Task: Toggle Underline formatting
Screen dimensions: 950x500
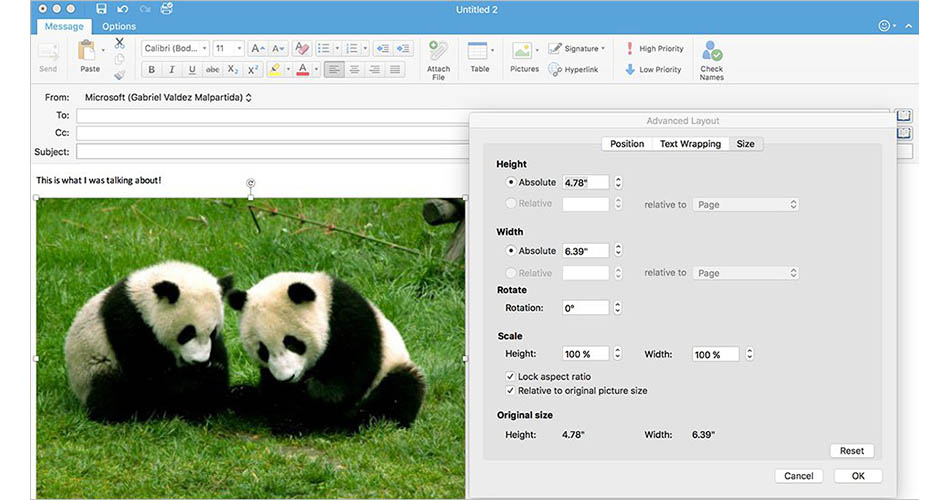Action: pyautogui.click(x=192, y=70)
